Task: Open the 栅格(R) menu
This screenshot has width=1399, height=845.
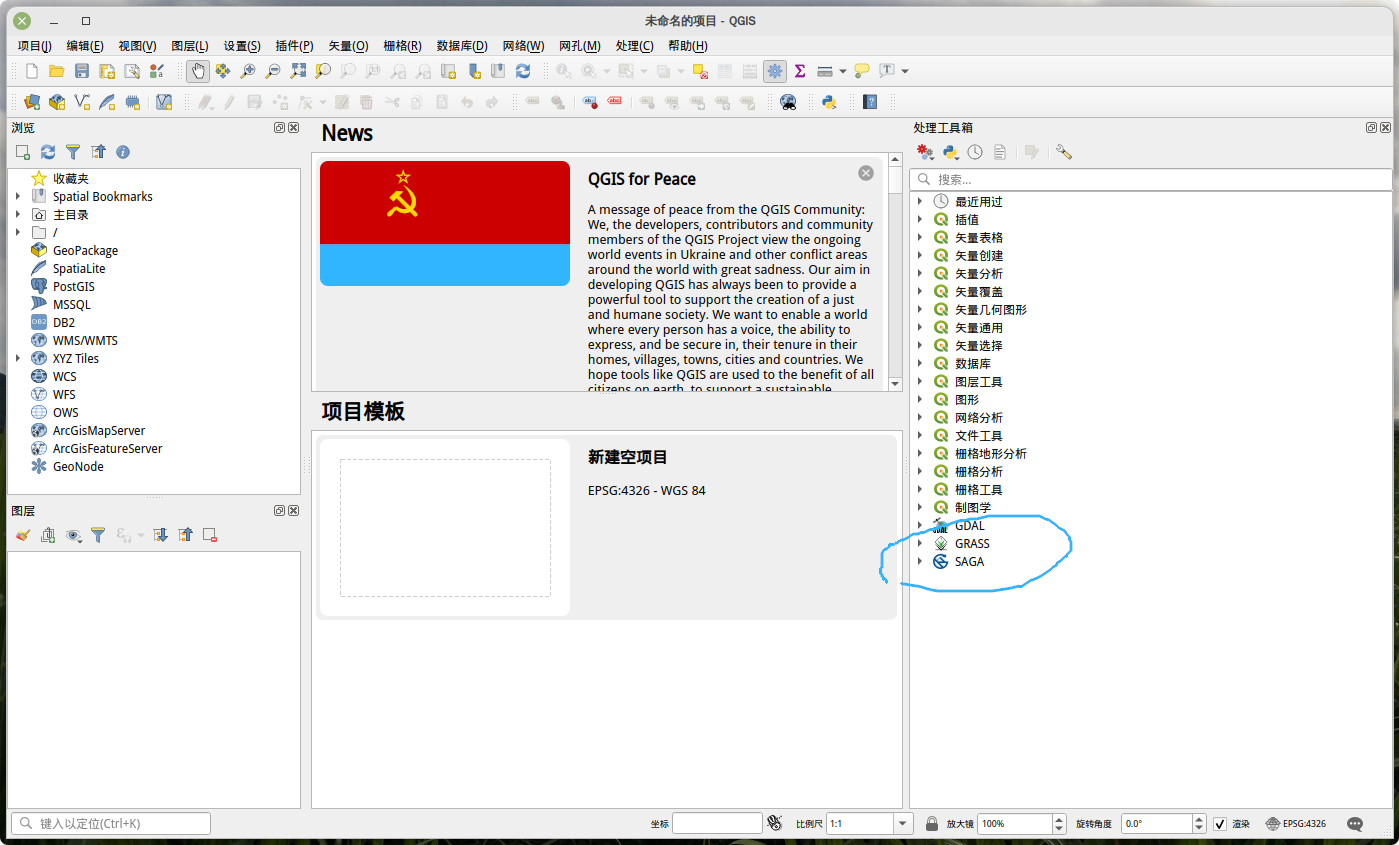Action: (x=401, y=46)
